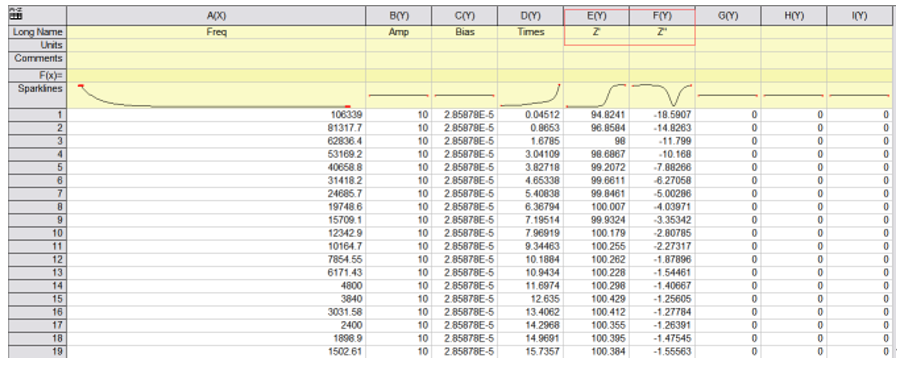The image size is (897, 366).
Task: Click the Bias long name cell
Action: click(x=465, y=32)
